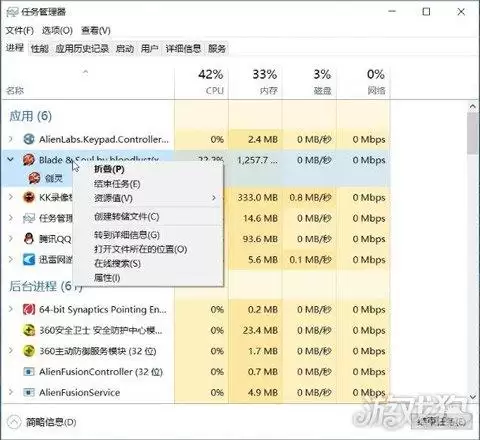Click the 360主动防御服务模块 icon

(29, 351)
